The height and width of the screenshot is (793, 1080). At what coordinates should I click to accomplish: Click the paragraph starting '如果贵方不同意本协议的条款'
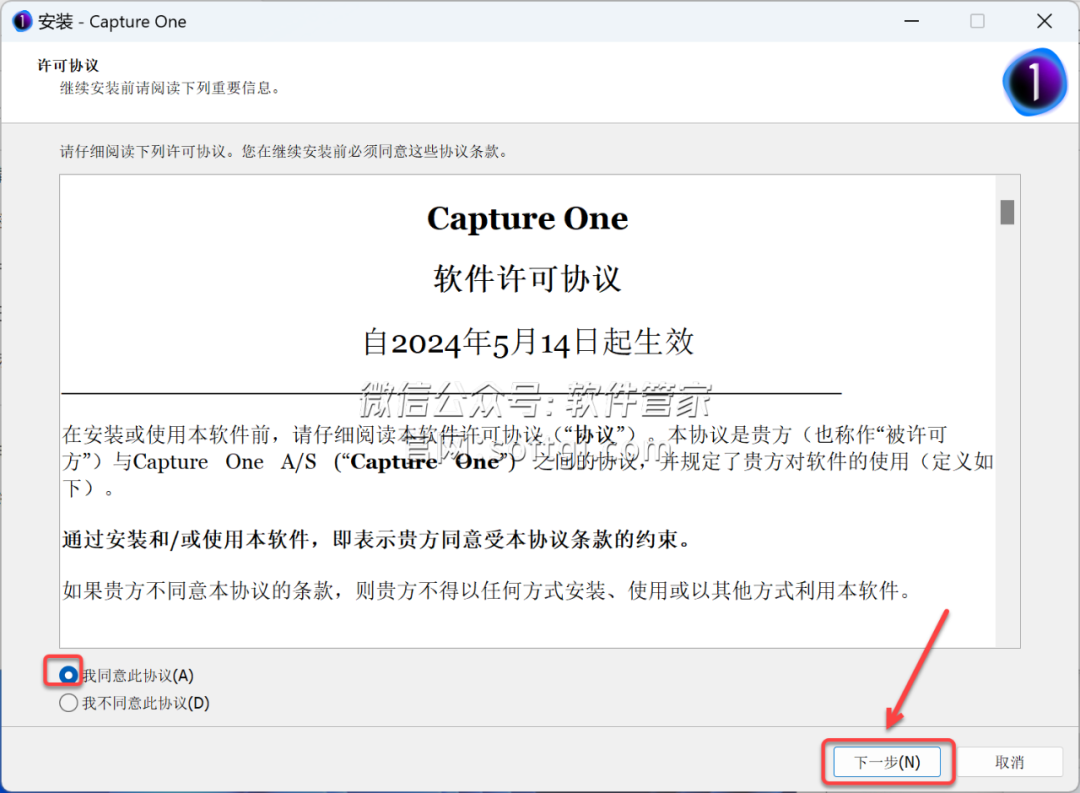[488, 590]
